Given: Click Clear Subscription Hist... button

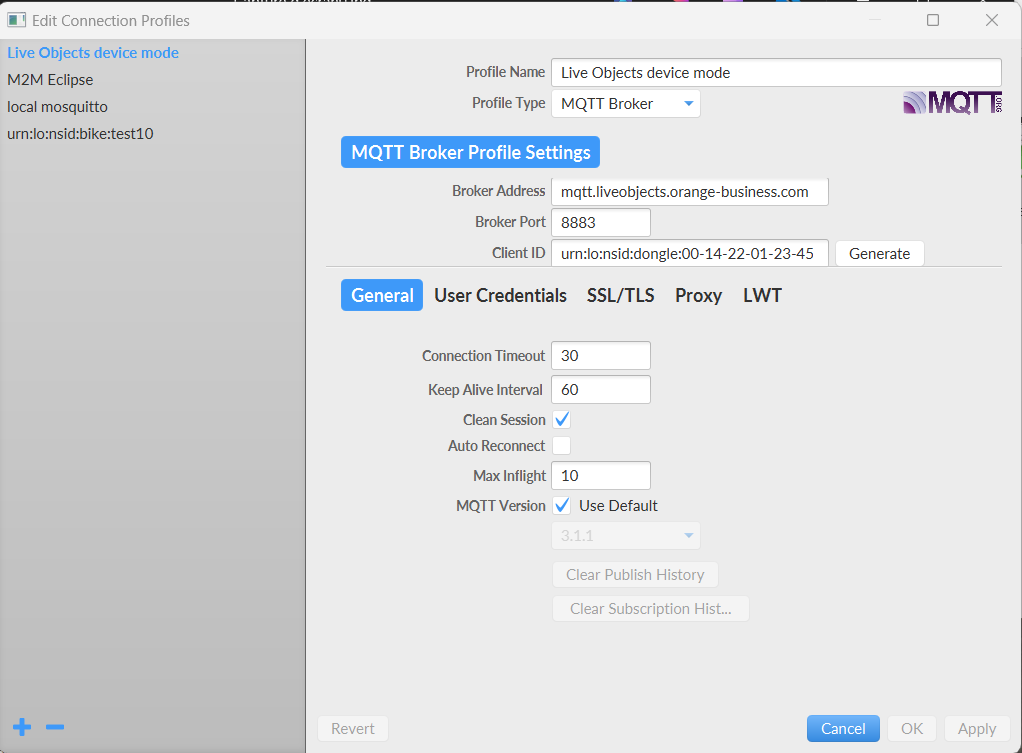Looking at the screenshot, I should [x=650, y=608].
